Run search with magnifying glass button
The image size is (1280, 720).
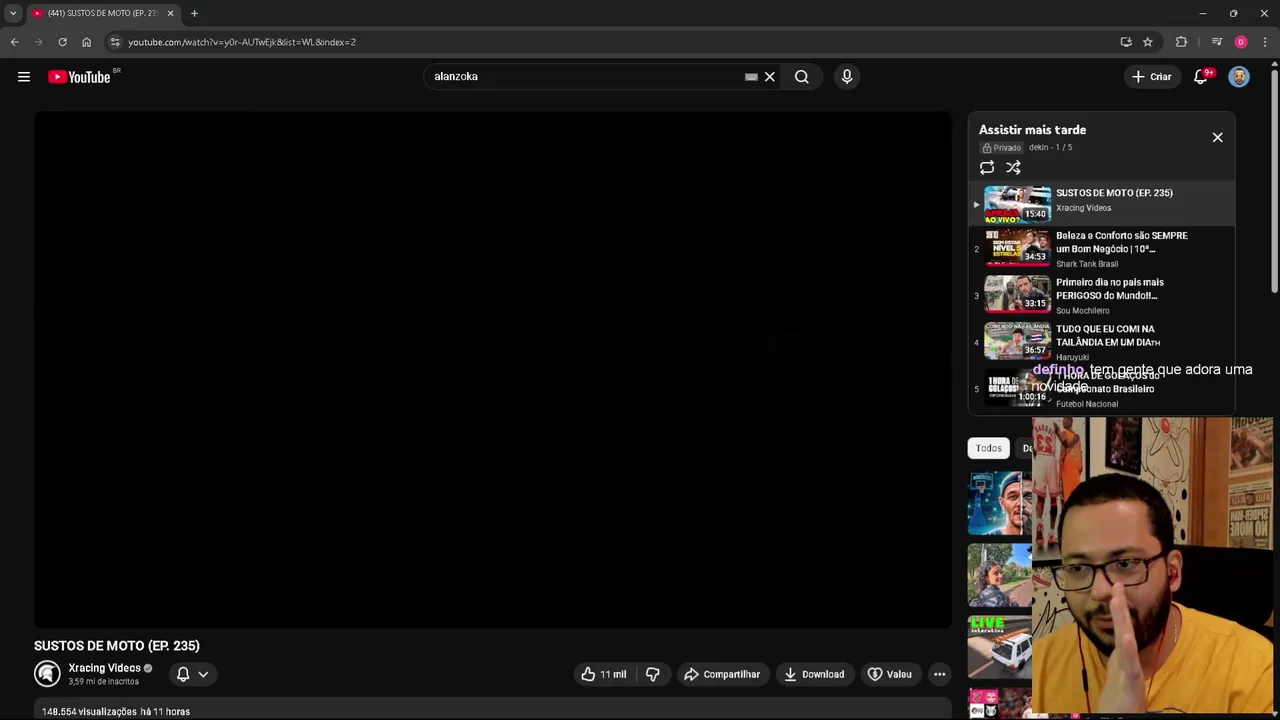click(802, 77)
